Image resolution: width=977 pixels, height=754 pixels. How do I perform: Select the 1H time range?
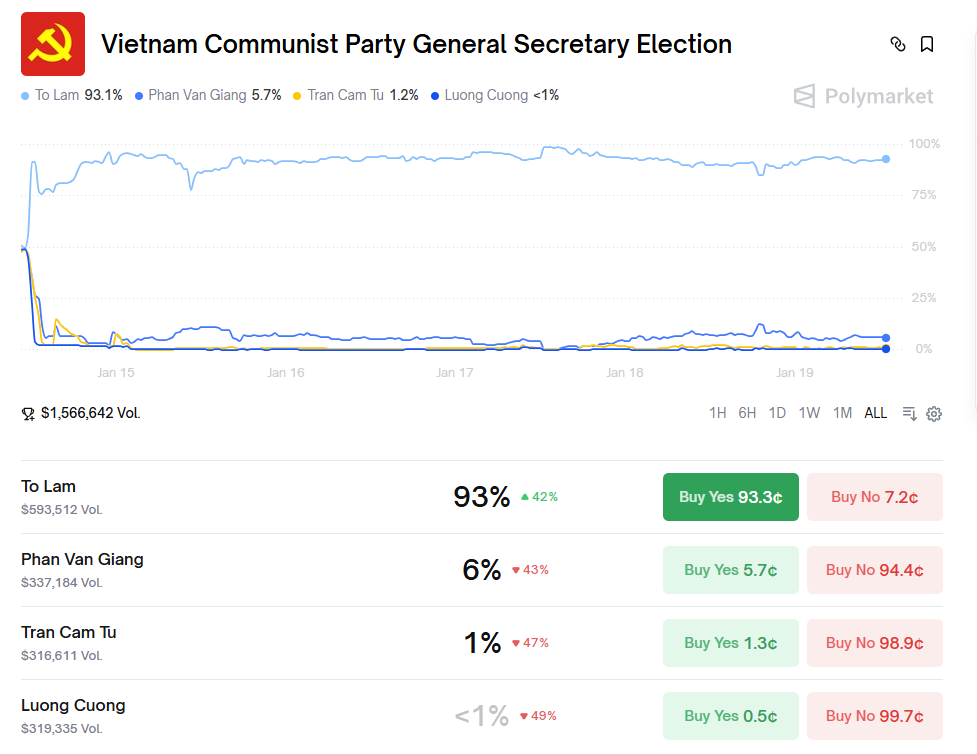(x=717, y=413)
